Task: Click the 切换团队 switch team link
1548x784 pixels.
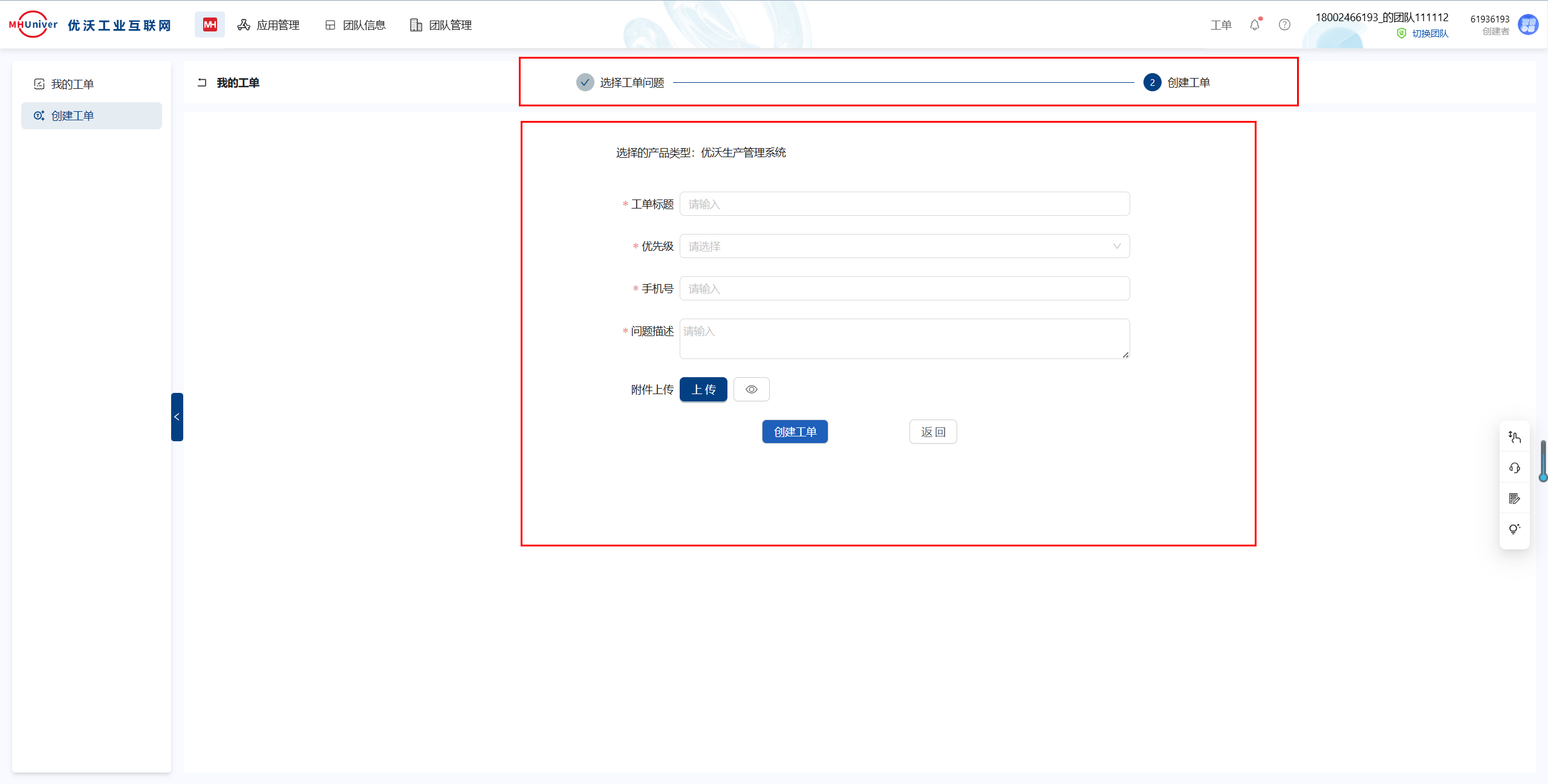Action: (x=1429, y=34)
